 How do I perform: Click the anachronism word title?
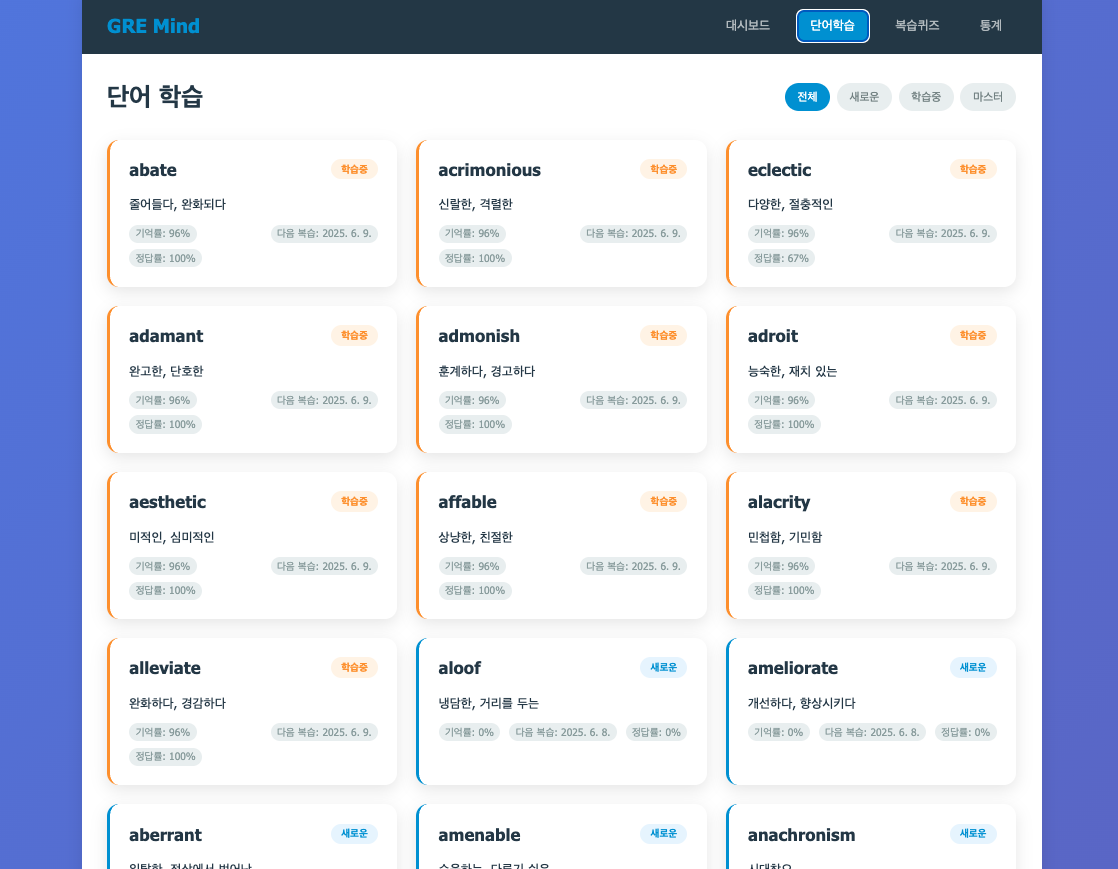click(801, 835)
